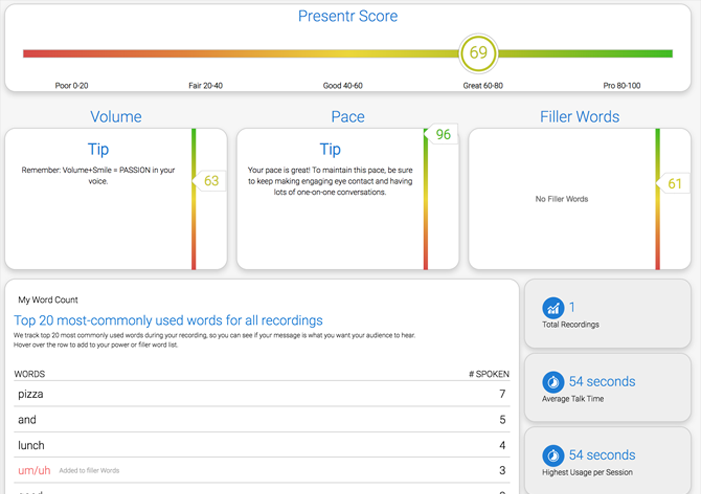Select the Volume heading
701x494 pixels.
pyautogui.click(x=116, y=117)
